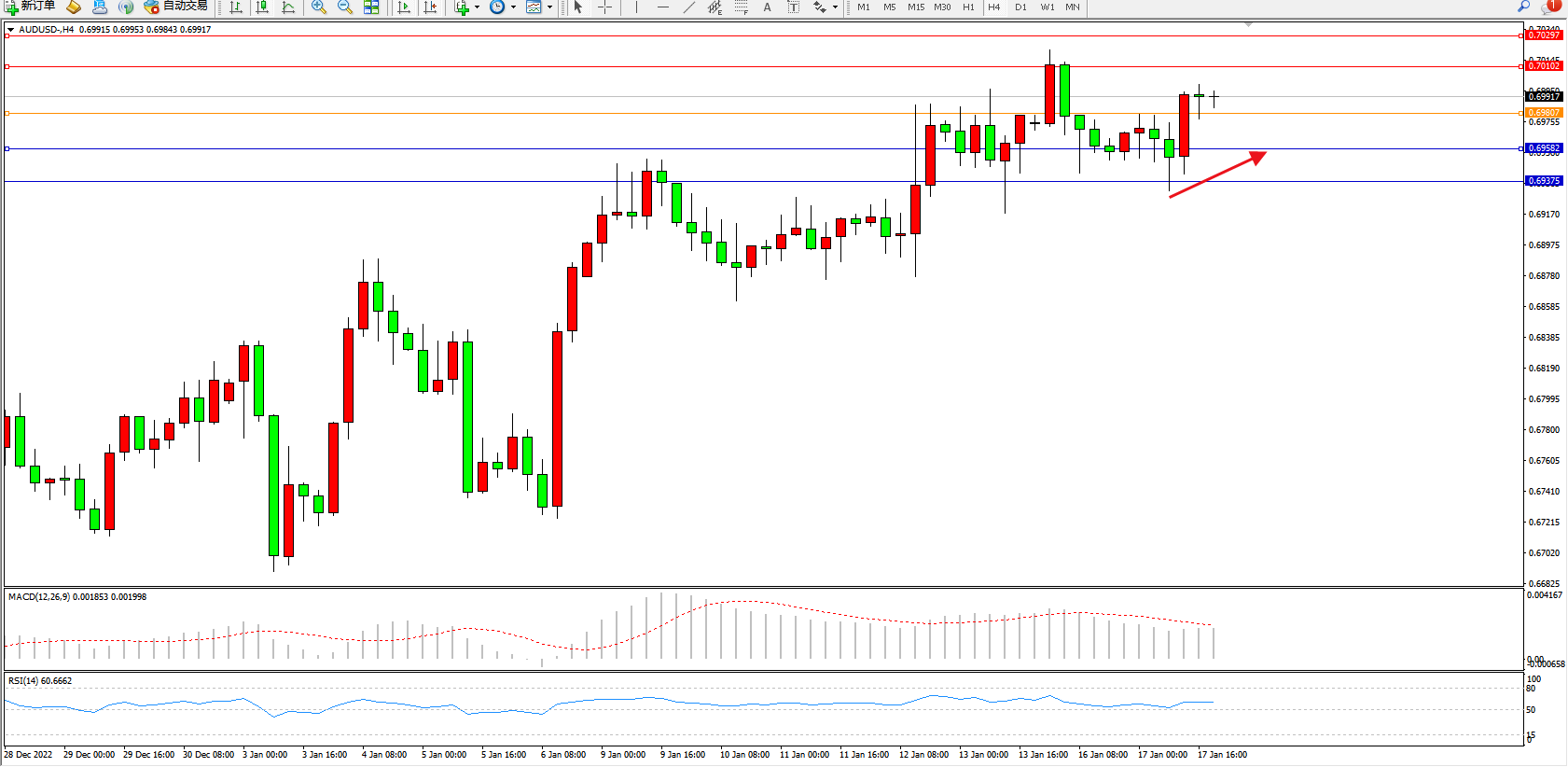The height and width of the screenshot is (767, 1568).
Task: Open the search magnifier at top right
Action: 1524,7
